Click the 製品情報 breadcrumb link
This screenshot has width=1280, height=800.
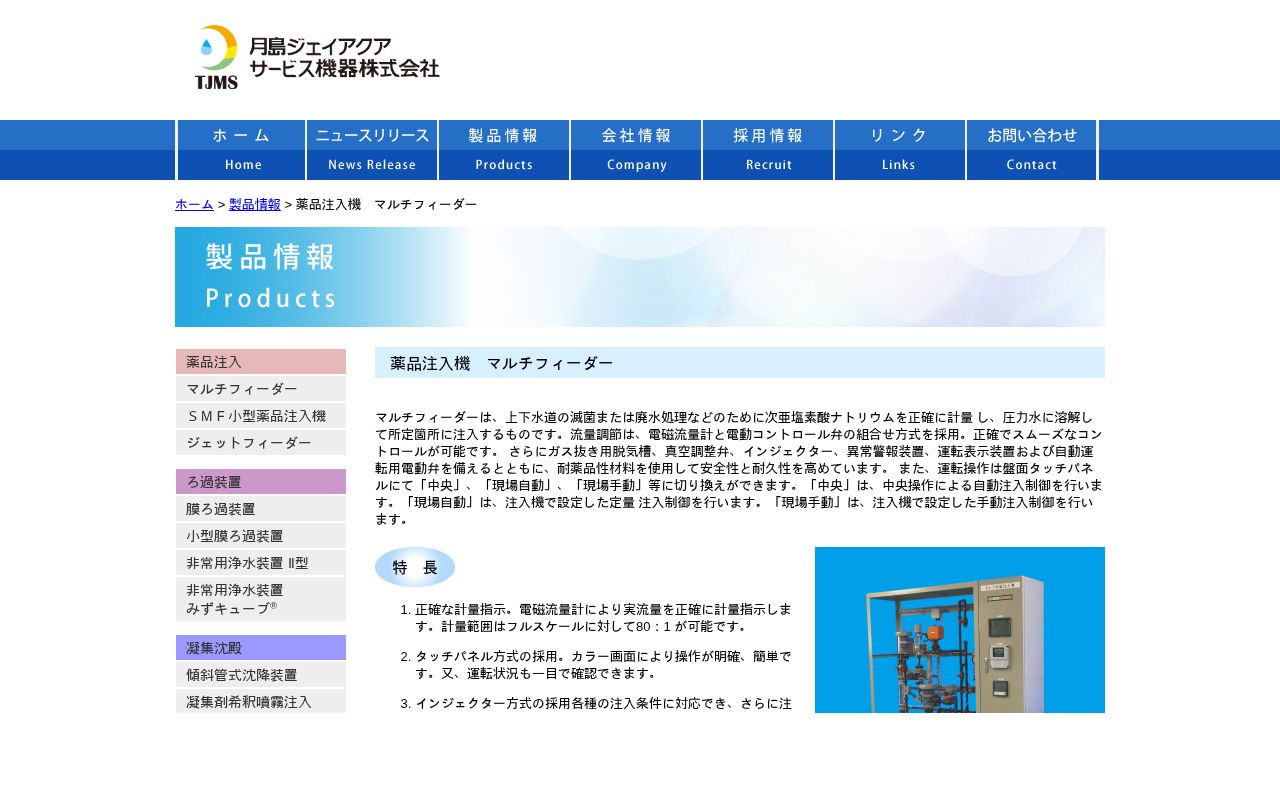point(255,204)
